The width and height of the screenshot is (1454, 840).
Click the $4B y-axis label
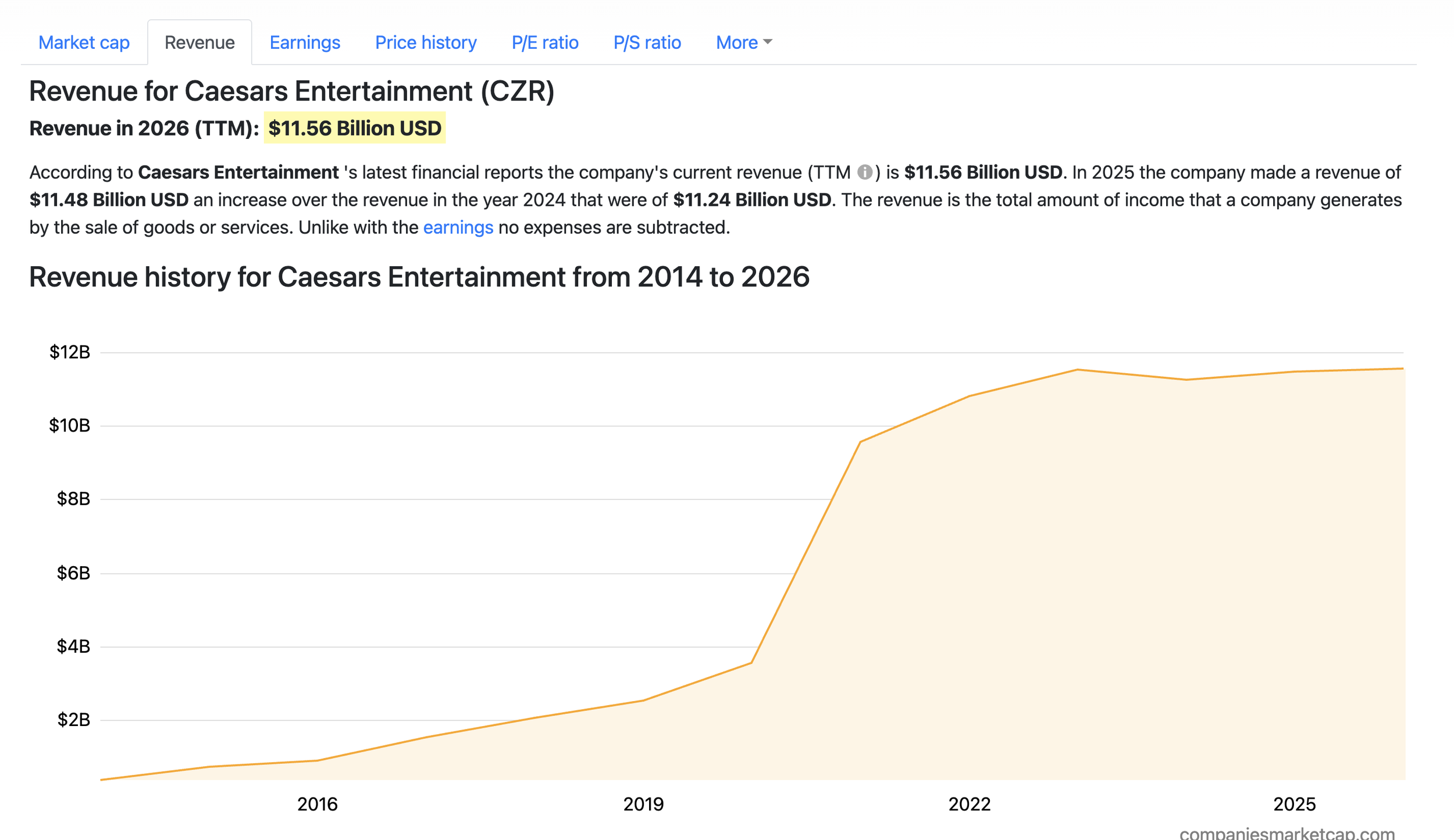click(x=73, y=646)
